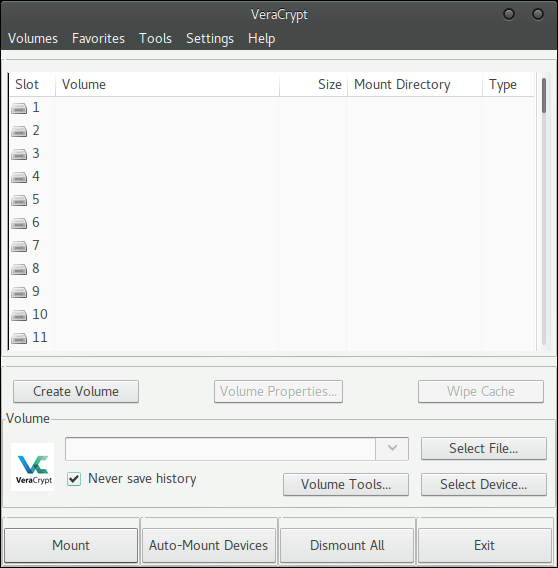Viewport: 558px width, 568px height.
Task: Select the drive icon for slot 6
Action: (19, 224)
